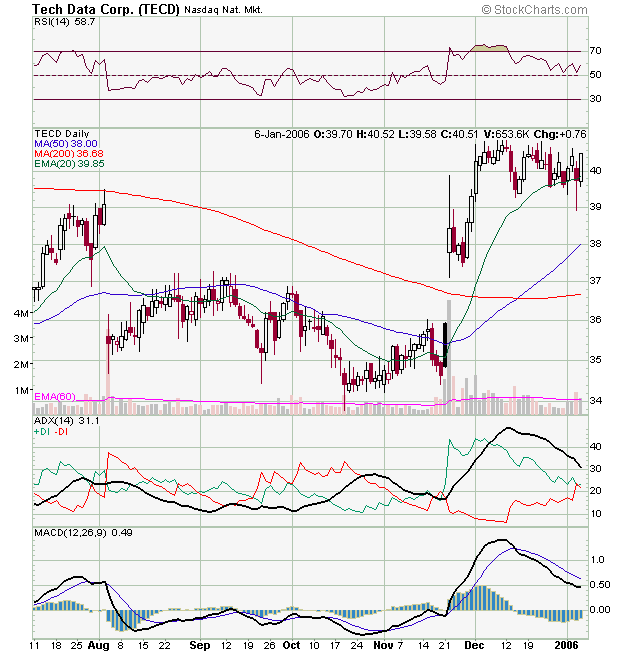Click the 1M volume axis label
Viewport: 620px width, 657px height.
pyautogui.click(x=21, y=391)
